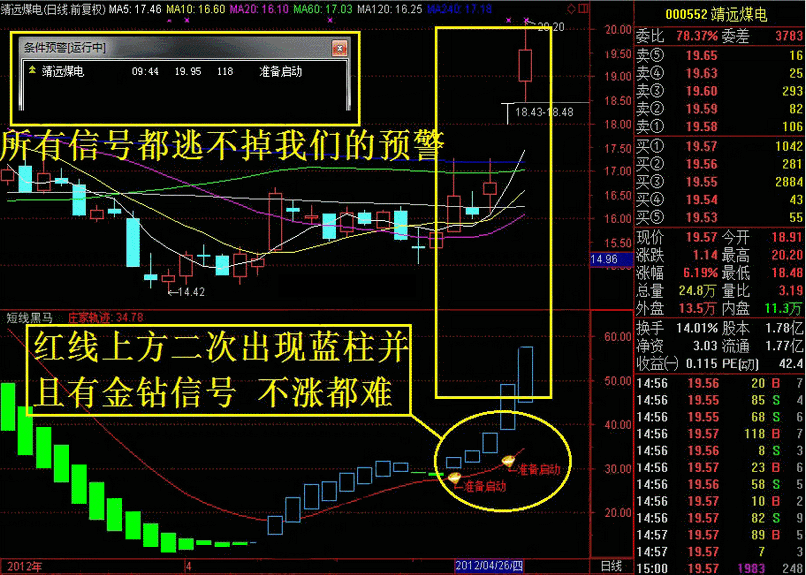Click MA120: 16.25 indicator label
The width and height of the screenshot is (806, 575).
click(x=390, y=8)
